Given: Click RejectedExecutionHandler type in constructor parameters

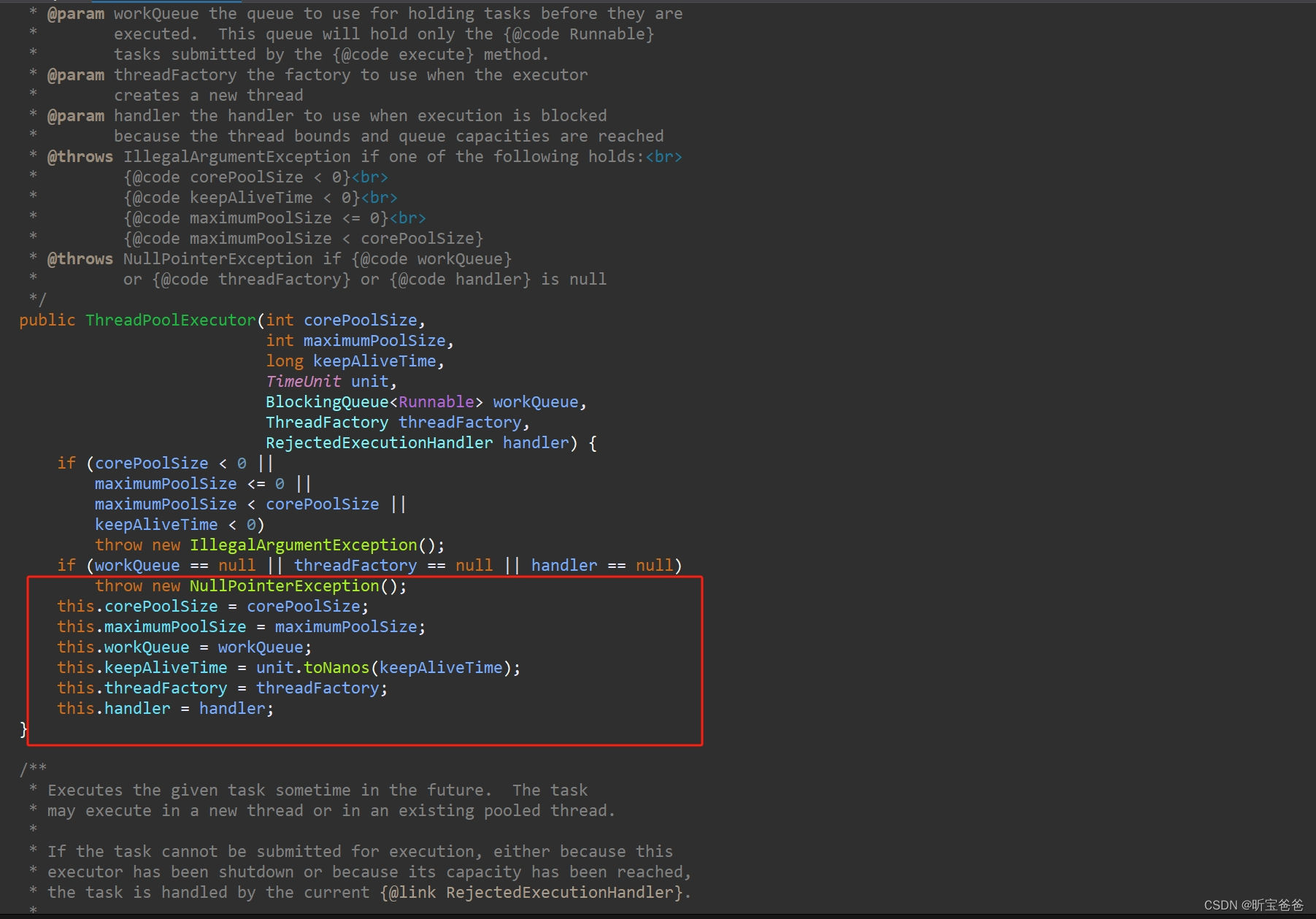Looking at the screenshot, I should (380, 443).
